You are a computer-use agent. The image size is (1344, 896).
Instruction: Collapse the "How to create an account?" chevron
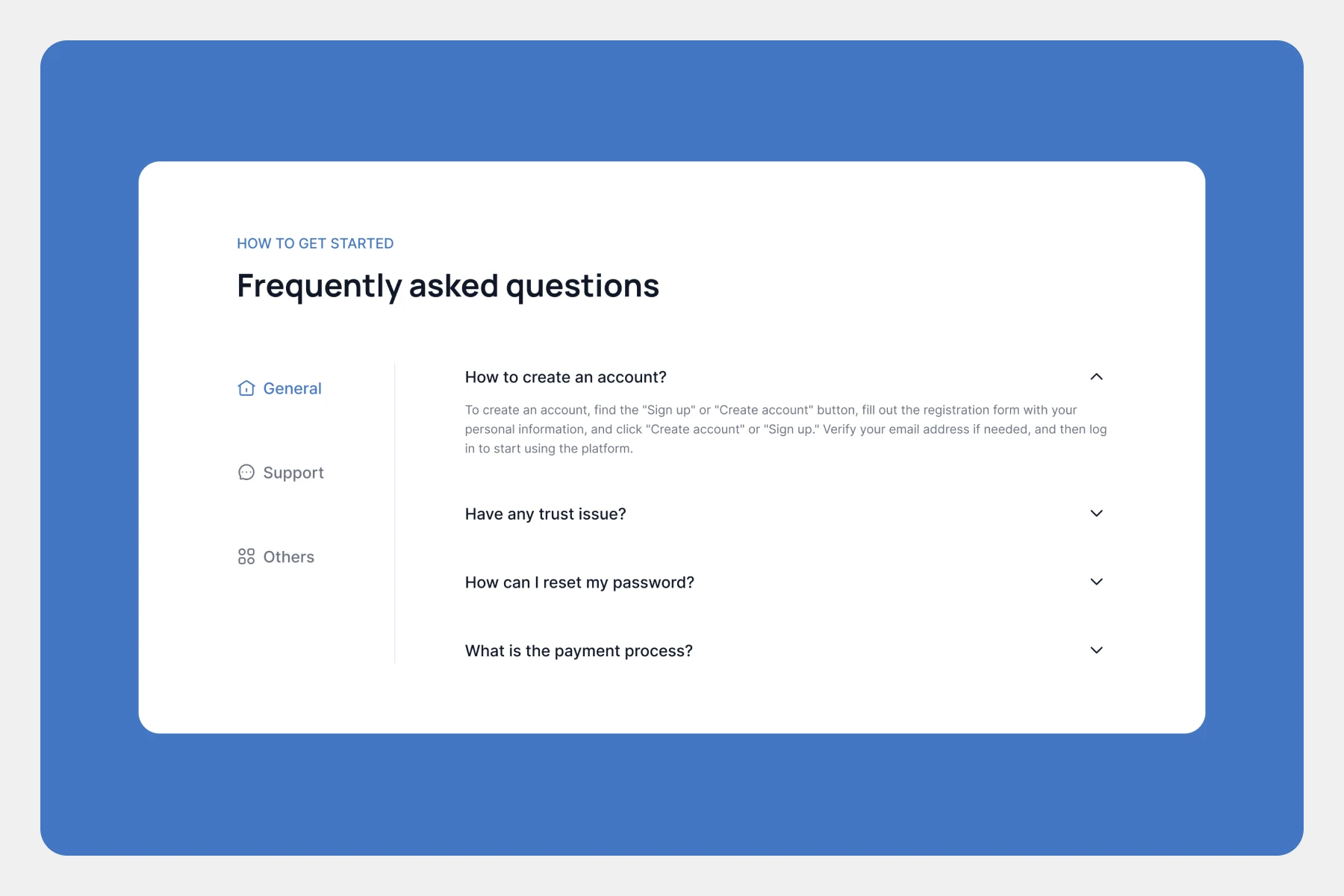click(x=1096, y=377)
